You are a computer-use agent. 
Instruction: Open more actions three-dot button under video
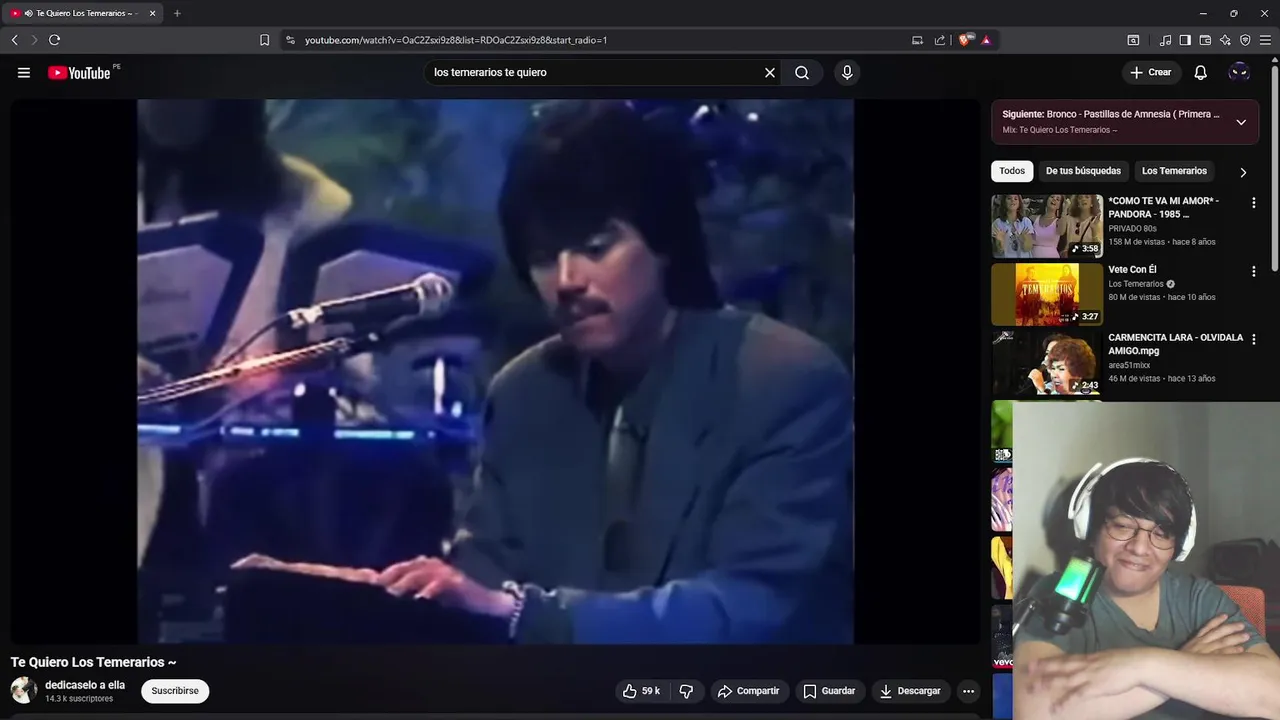coord(968,691)
